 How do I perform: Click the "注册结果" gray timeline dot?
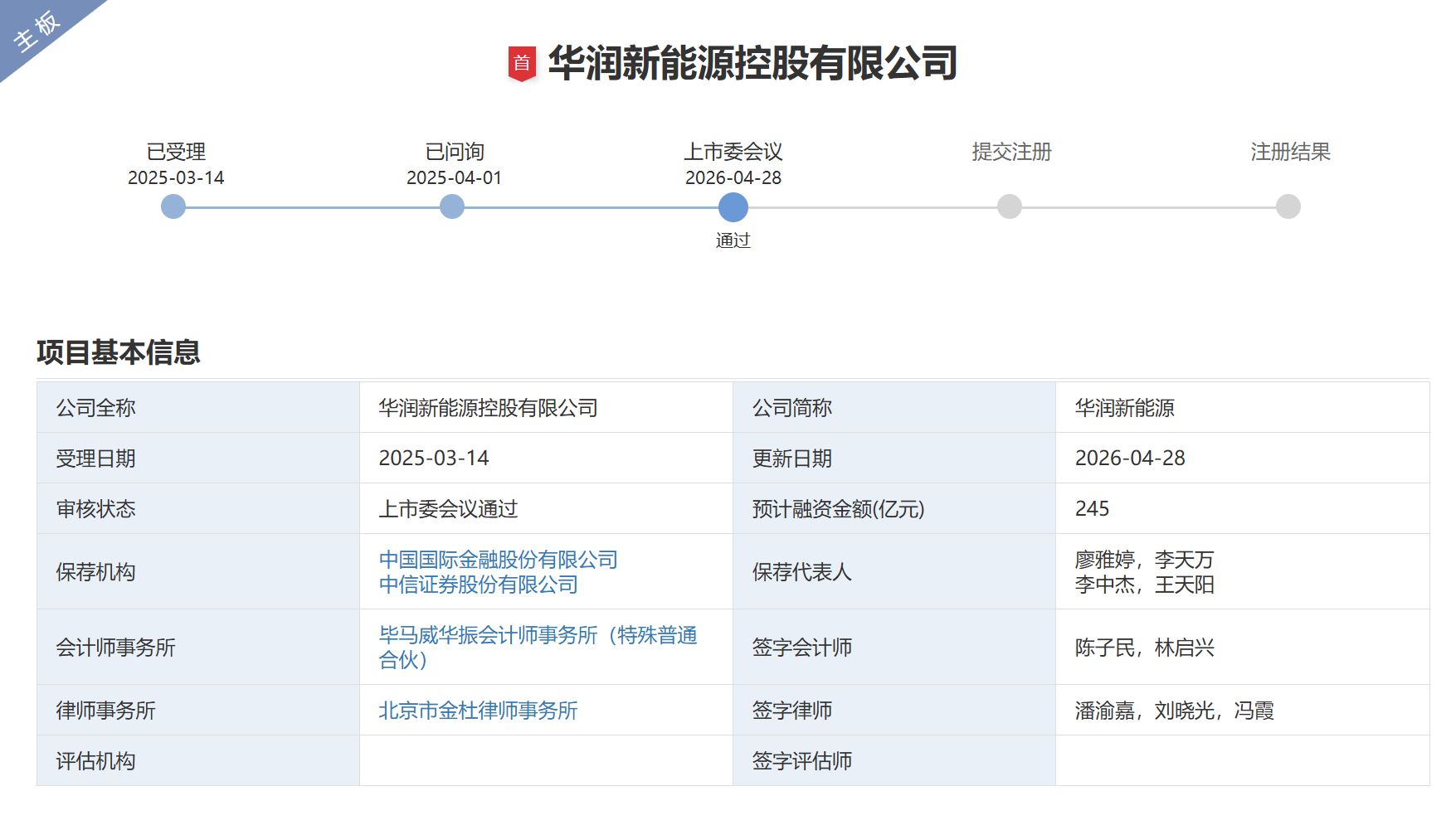pyautogui.click(x=1287, y=208)
